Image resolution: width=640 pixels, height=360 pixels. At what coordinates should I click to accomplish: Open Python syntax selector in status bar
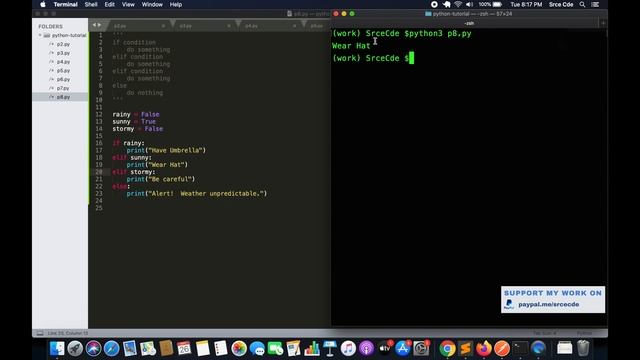coord(584,333)
